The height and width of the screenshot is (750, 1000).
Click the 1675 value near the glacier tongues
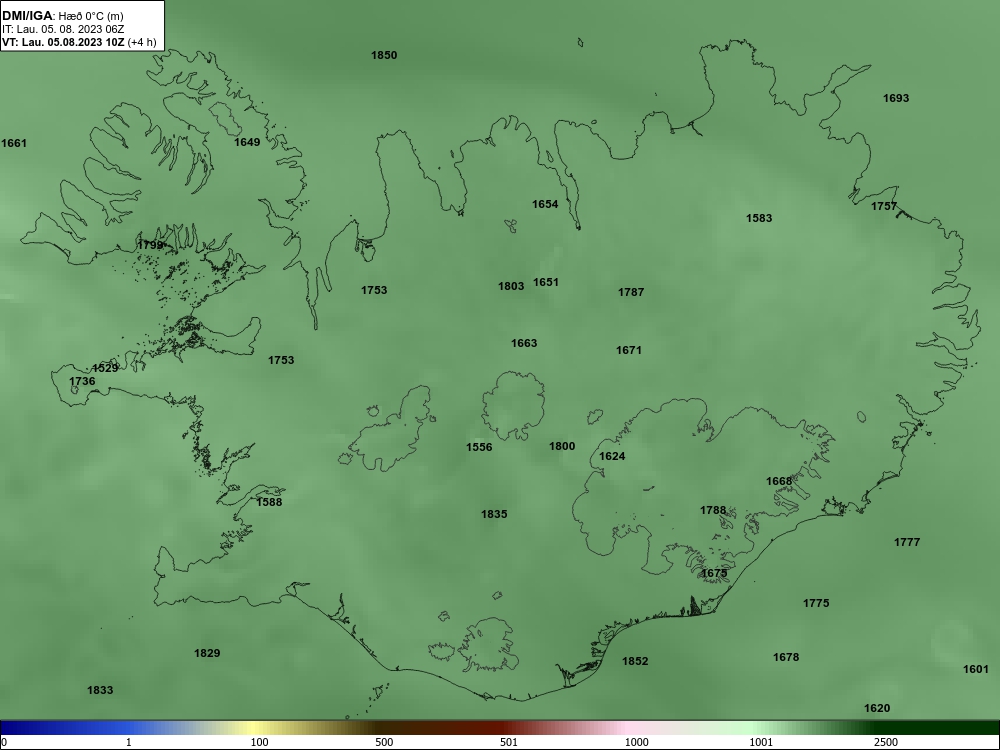pyautogui.click(x=714, y=573)
